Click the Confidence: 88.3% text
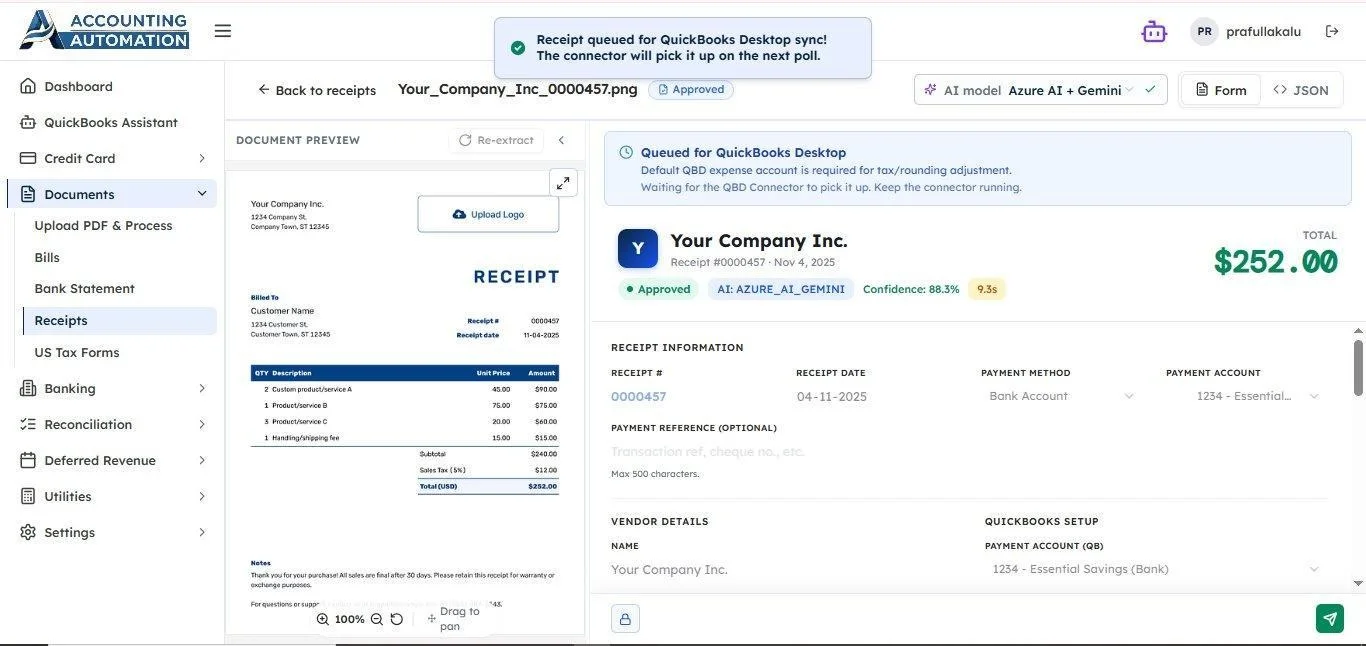Viewport: 1366px width, 646px height. 911,289
